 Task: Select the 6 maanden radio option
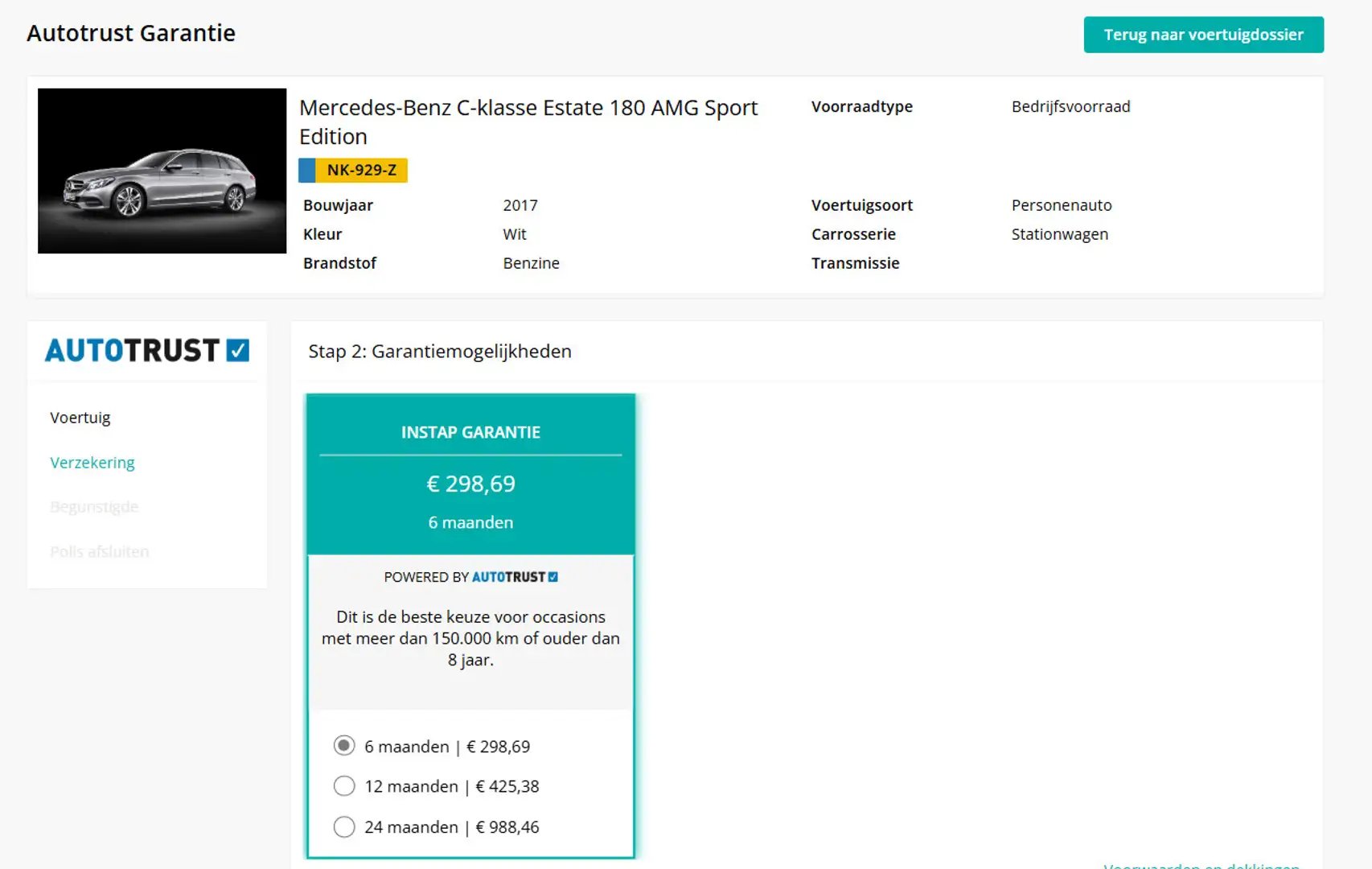[344, 746]
